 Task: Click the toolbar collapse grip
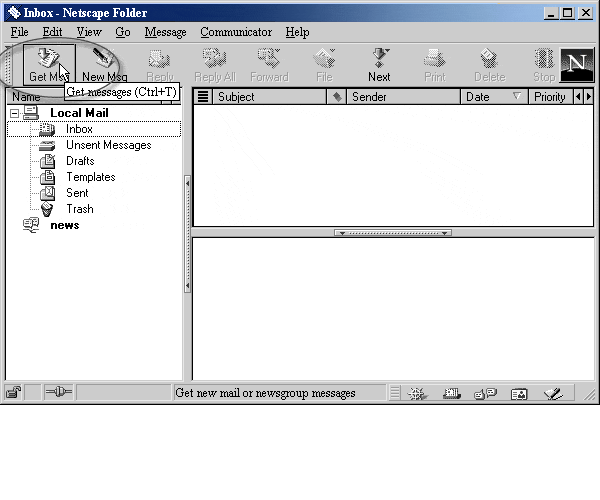(8, 65)
